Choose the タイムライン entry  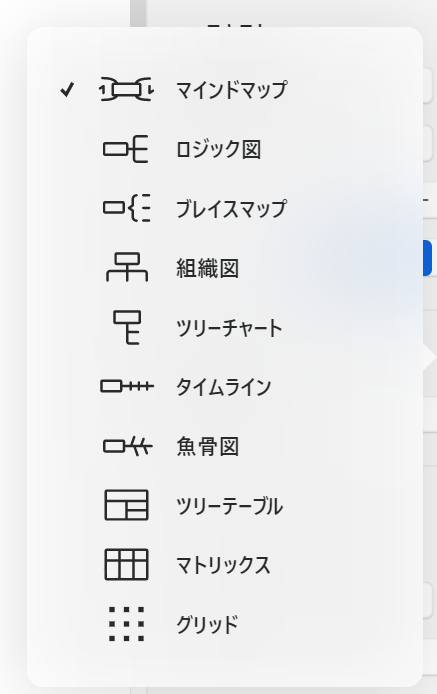coord(224,387)
